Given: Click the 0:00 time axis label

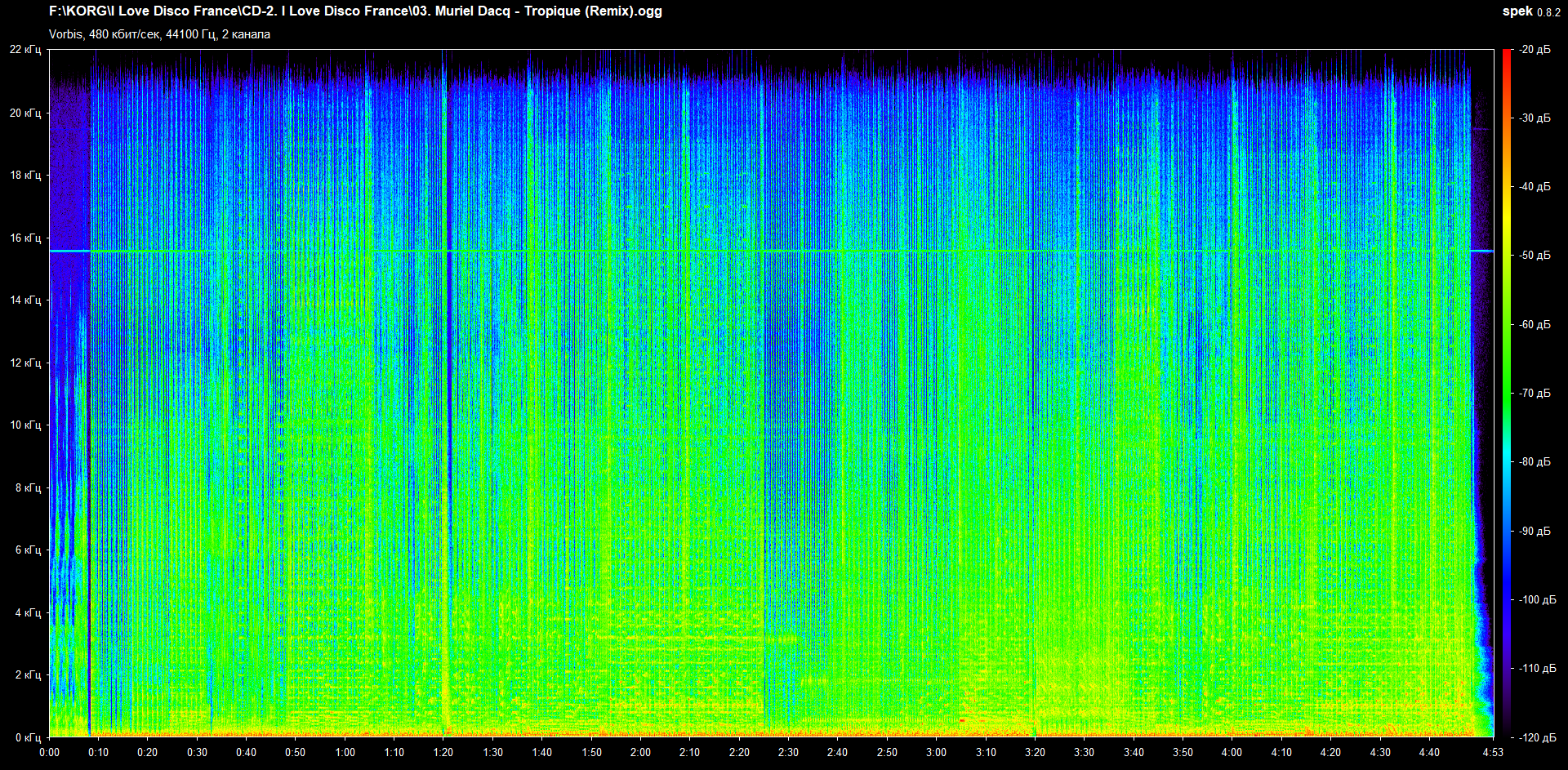Looking at the screenshot, I should [49, 752].
